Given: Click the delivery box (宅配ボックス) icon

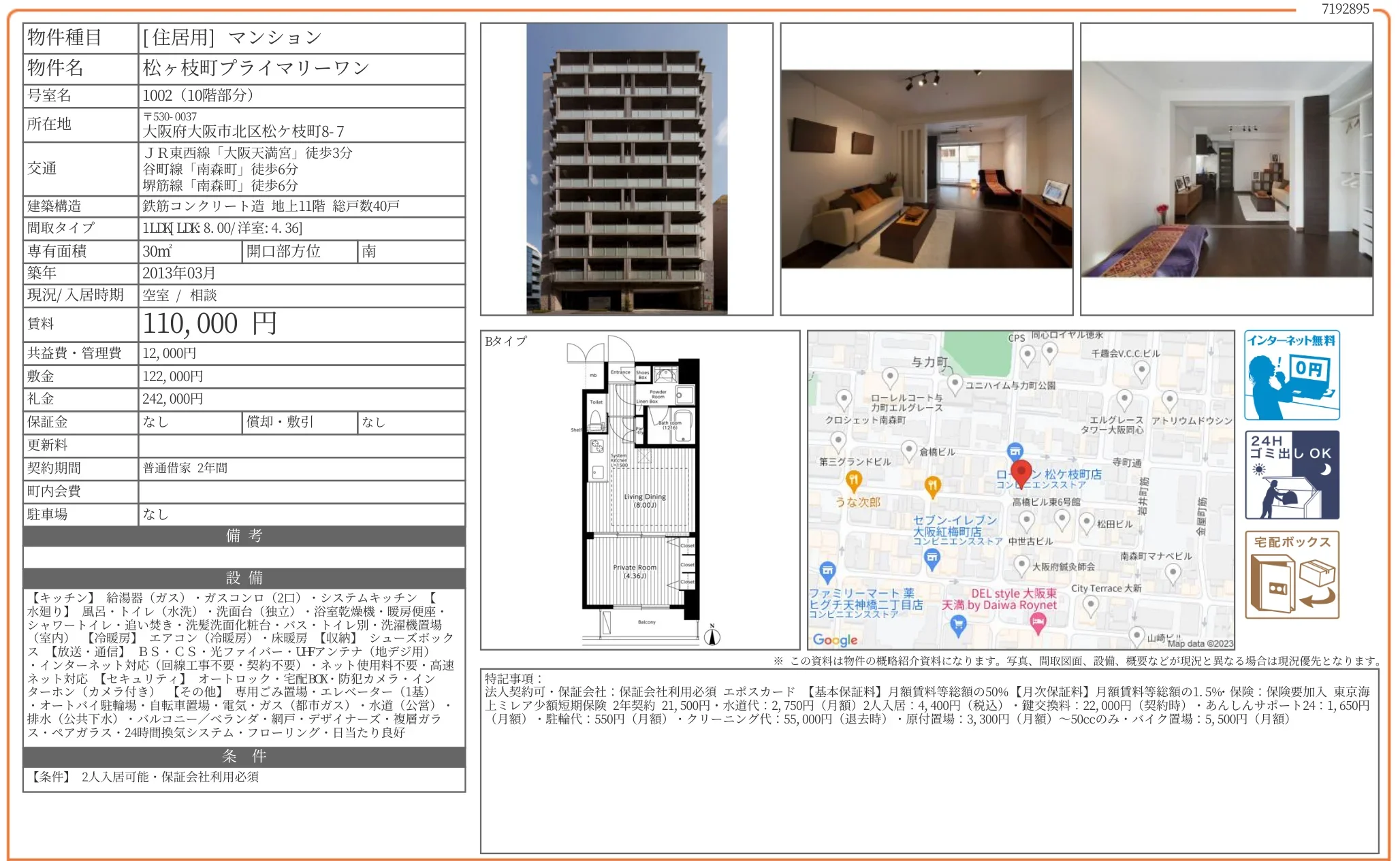Looking at the screenshot, I should pyautogui.click(x=1291, y=575).
